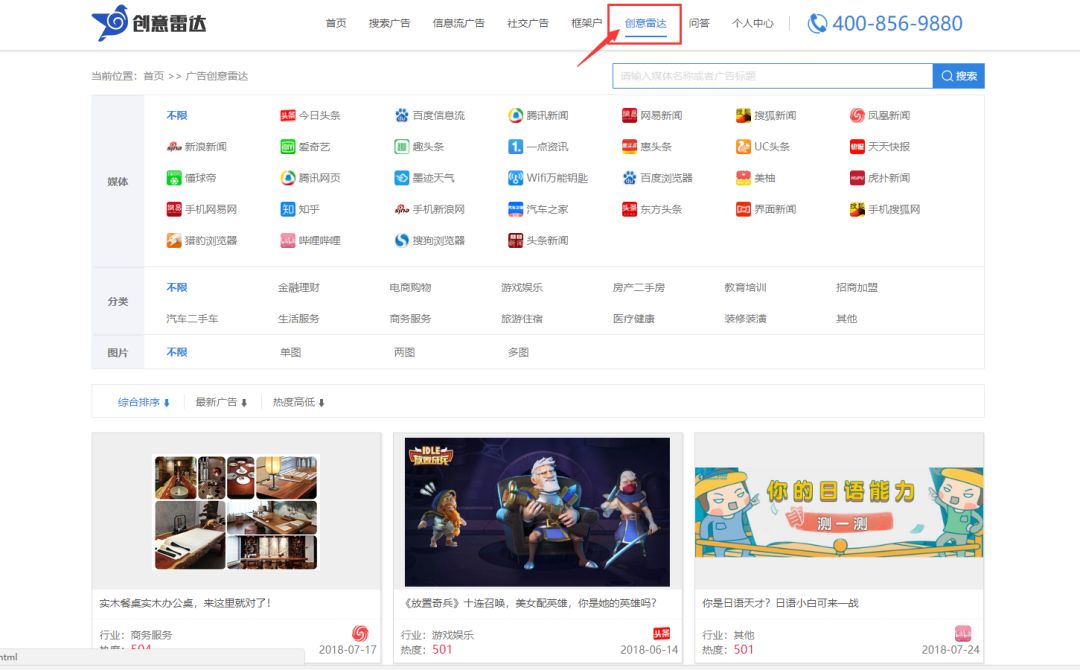The height and width of the screenshot is (670, 1080).
Task: Click the blue 搜索 button
Action: (959, 76)
